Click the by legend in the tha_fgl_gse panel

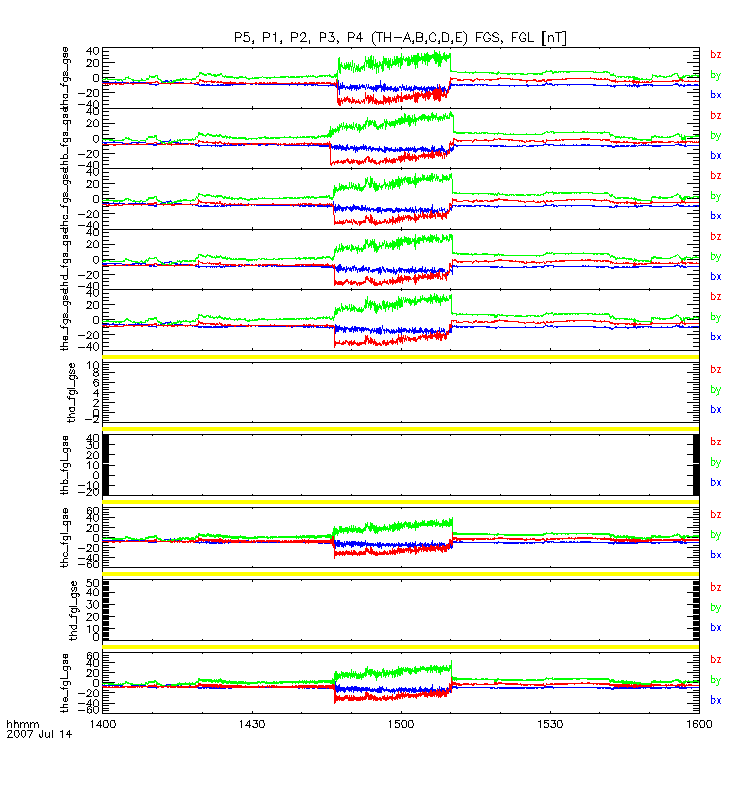715,390
